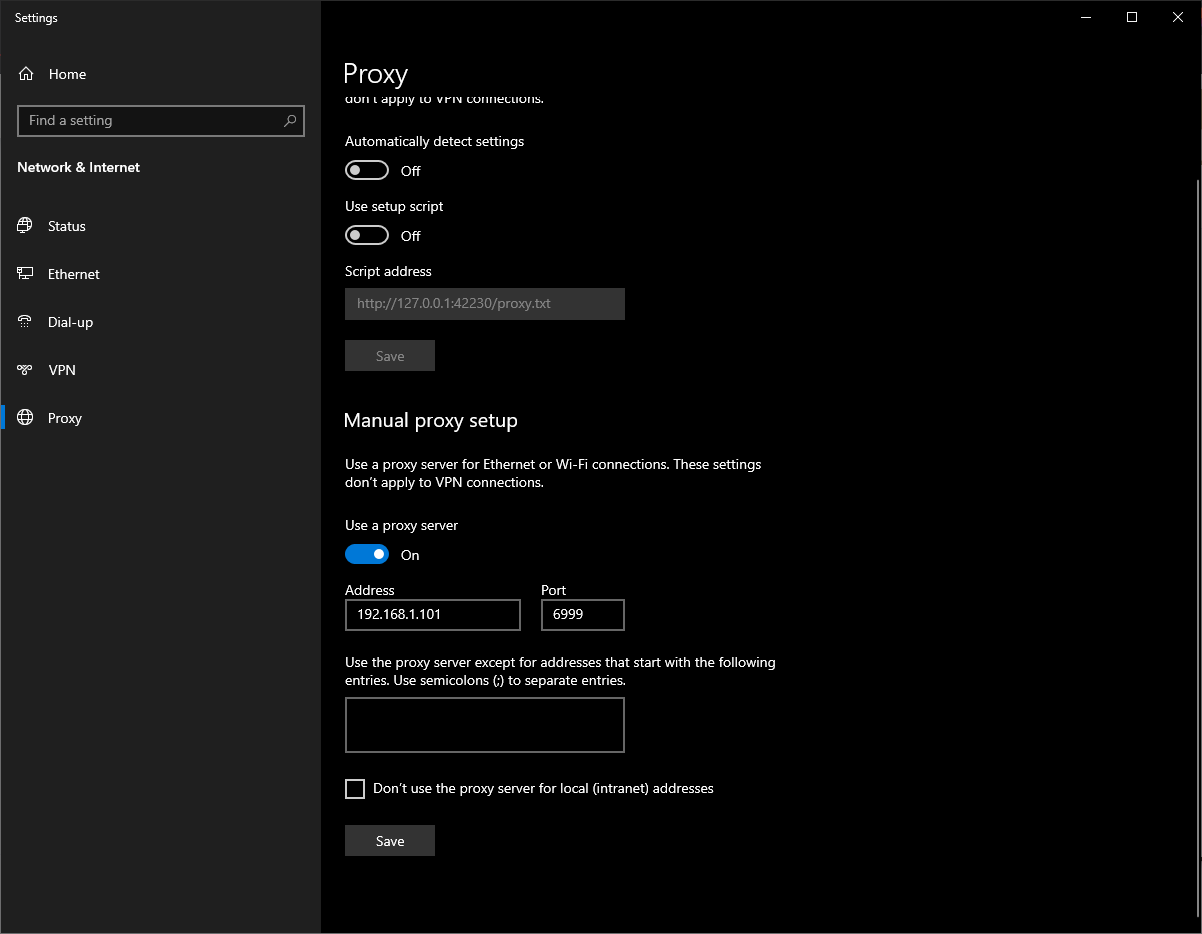
Task: Turn on Automatically detect settings
Action: (367, 171)
